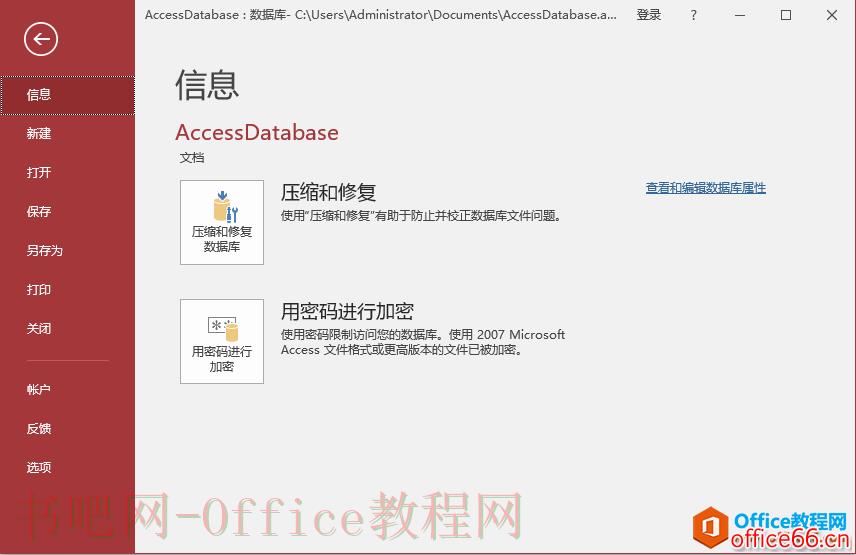Screen dimensions: 856x555
Task: Click 登录 in the title bar
Action: point(649,15)
